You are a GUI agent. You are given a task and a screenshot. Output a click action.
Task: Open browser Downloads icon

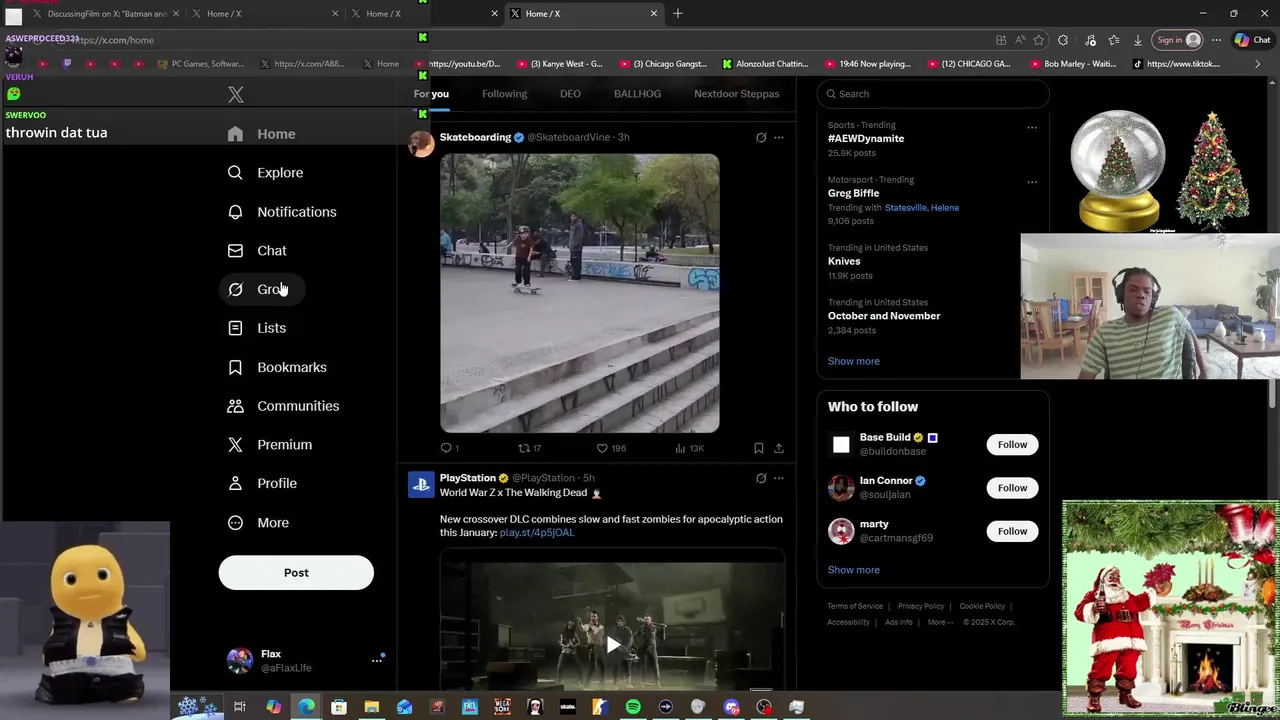coord(1138,40)
